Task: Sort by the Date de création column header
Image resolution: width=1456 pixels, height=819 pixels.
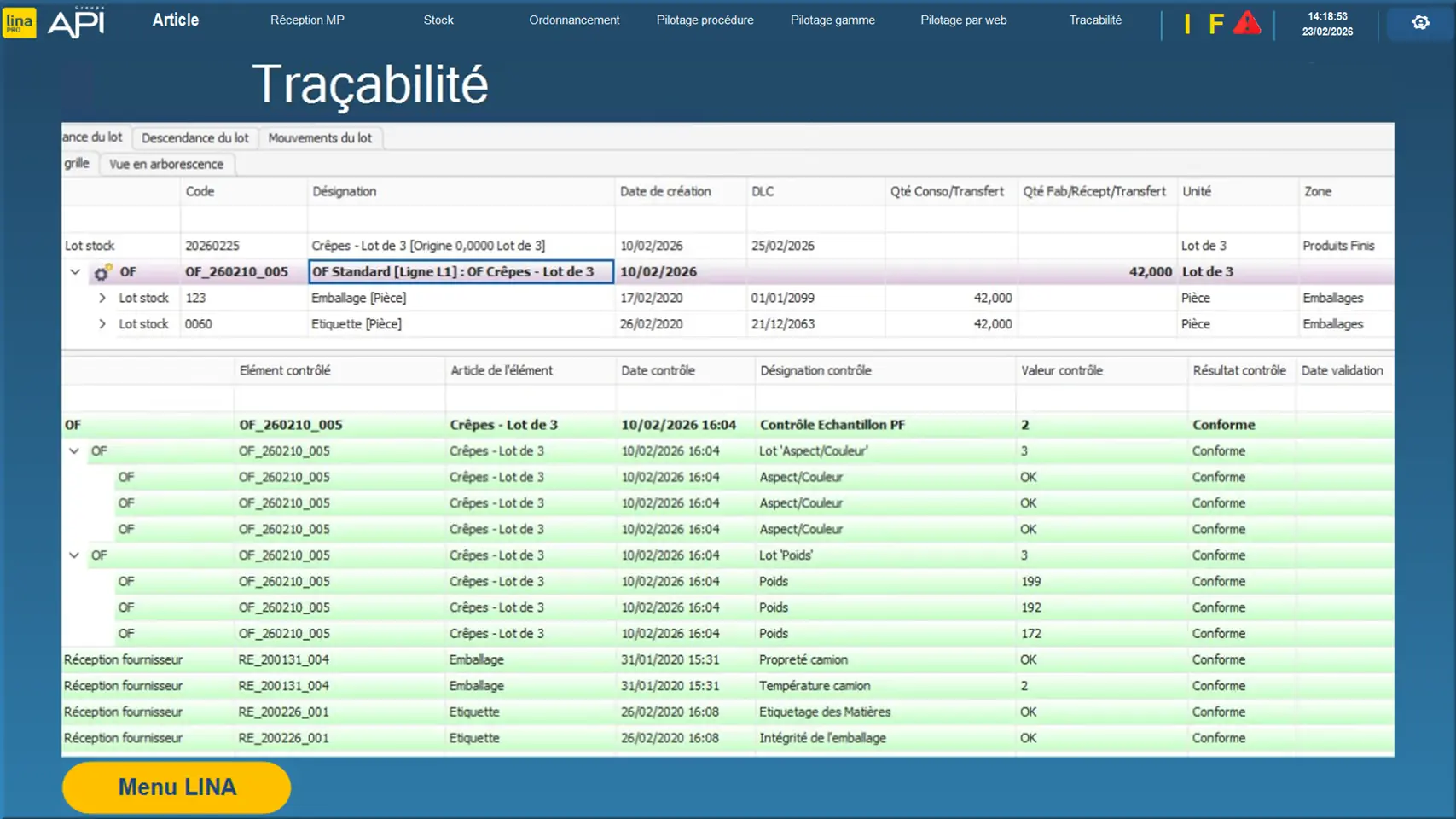Action: 665,192
